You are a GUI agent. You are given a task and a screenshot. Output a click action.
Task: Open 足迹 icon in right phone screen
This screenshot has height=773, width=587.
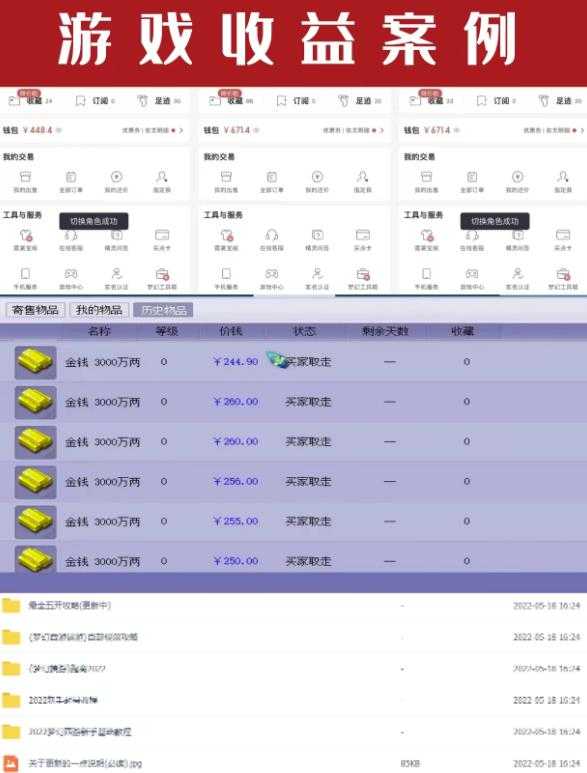[x=544, y=101]
